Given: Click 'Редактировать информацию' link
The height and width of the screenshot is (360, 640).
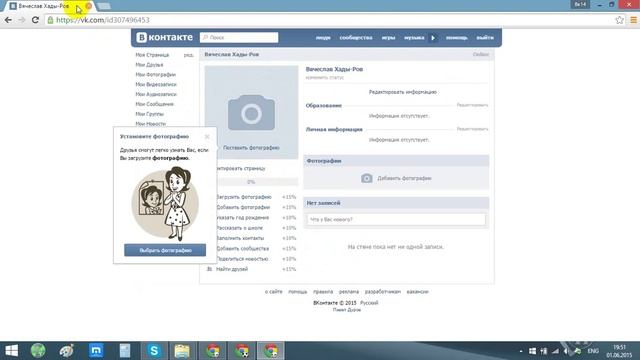Looking at the screenshot, I should pos(402,92).
